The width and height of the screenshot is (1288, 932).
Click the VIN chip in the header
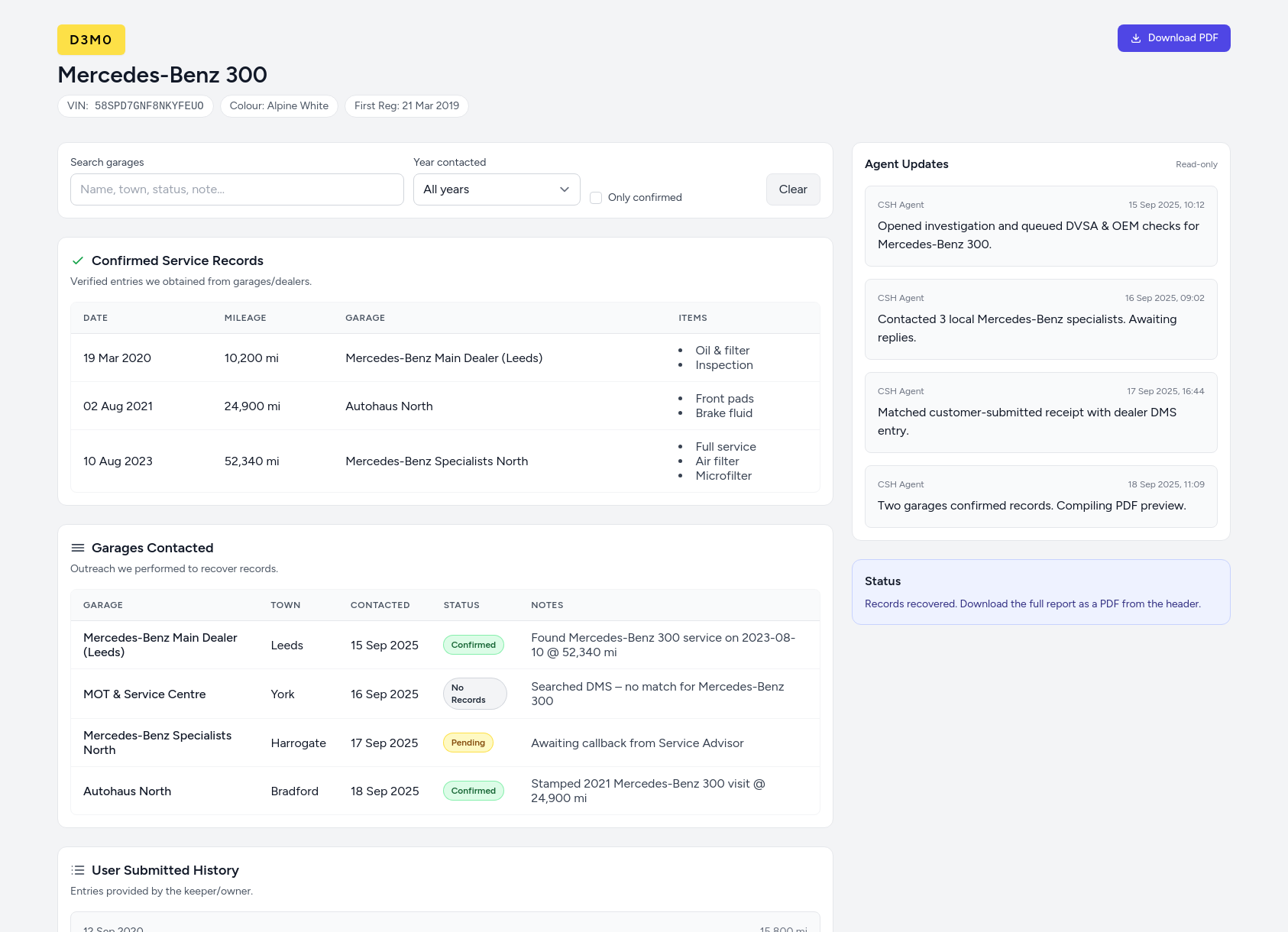pyautogui.click(x=135, y=106)
